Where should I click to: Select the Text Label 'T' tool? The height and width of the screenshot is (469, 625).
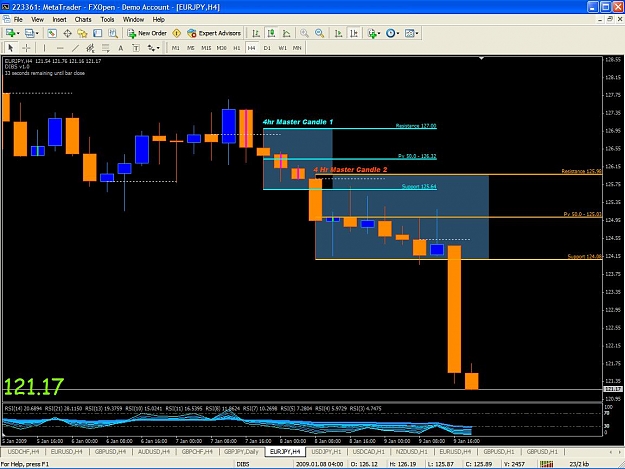pyautogui.click(x=136, y=48)
